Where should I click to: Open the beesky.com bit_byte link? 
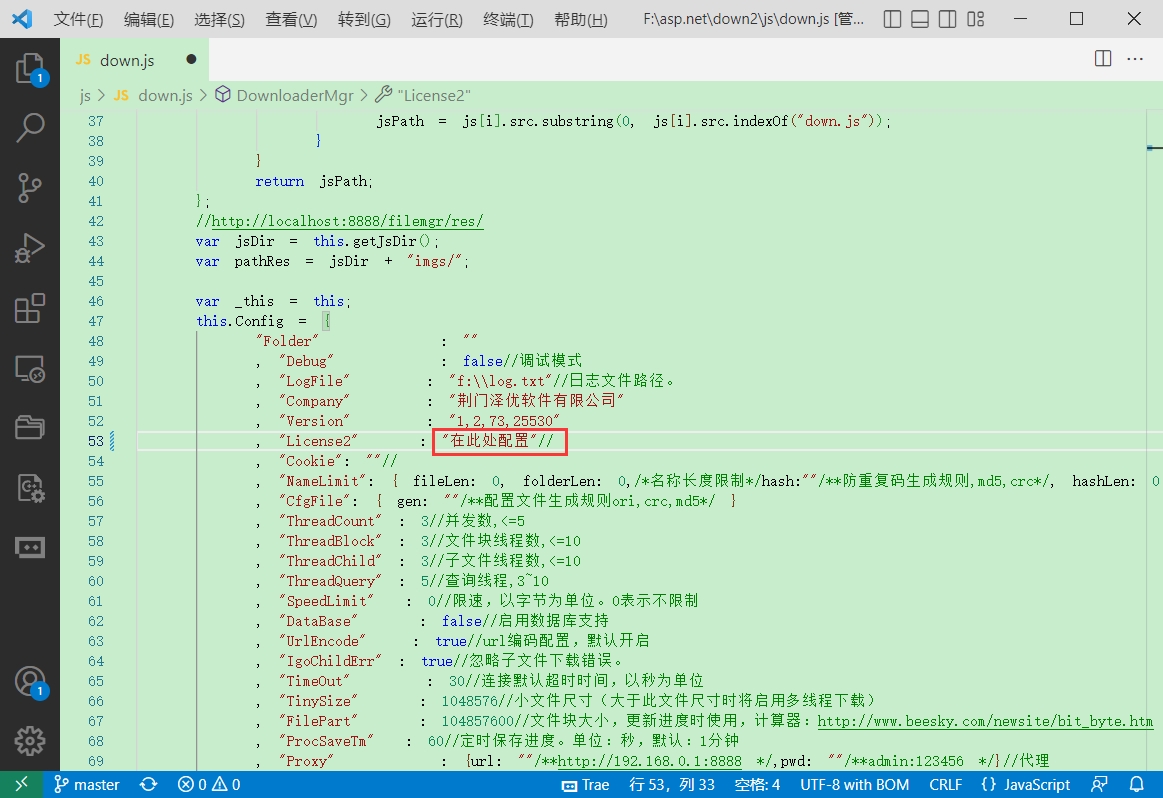pyautogui.click(x=985, y=721)
